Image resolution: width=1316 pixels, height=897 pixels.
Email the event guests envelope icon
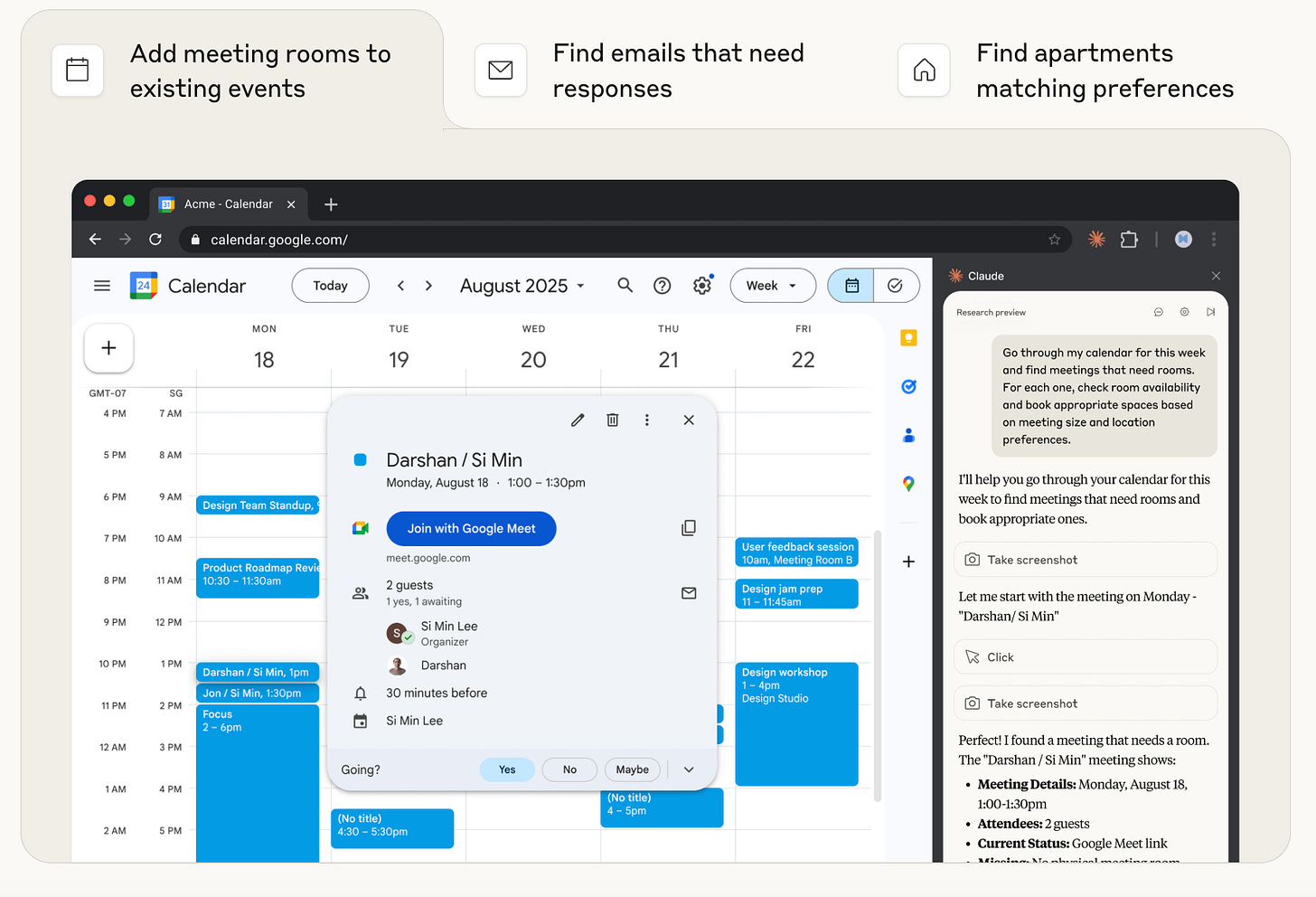pos(689,593)
